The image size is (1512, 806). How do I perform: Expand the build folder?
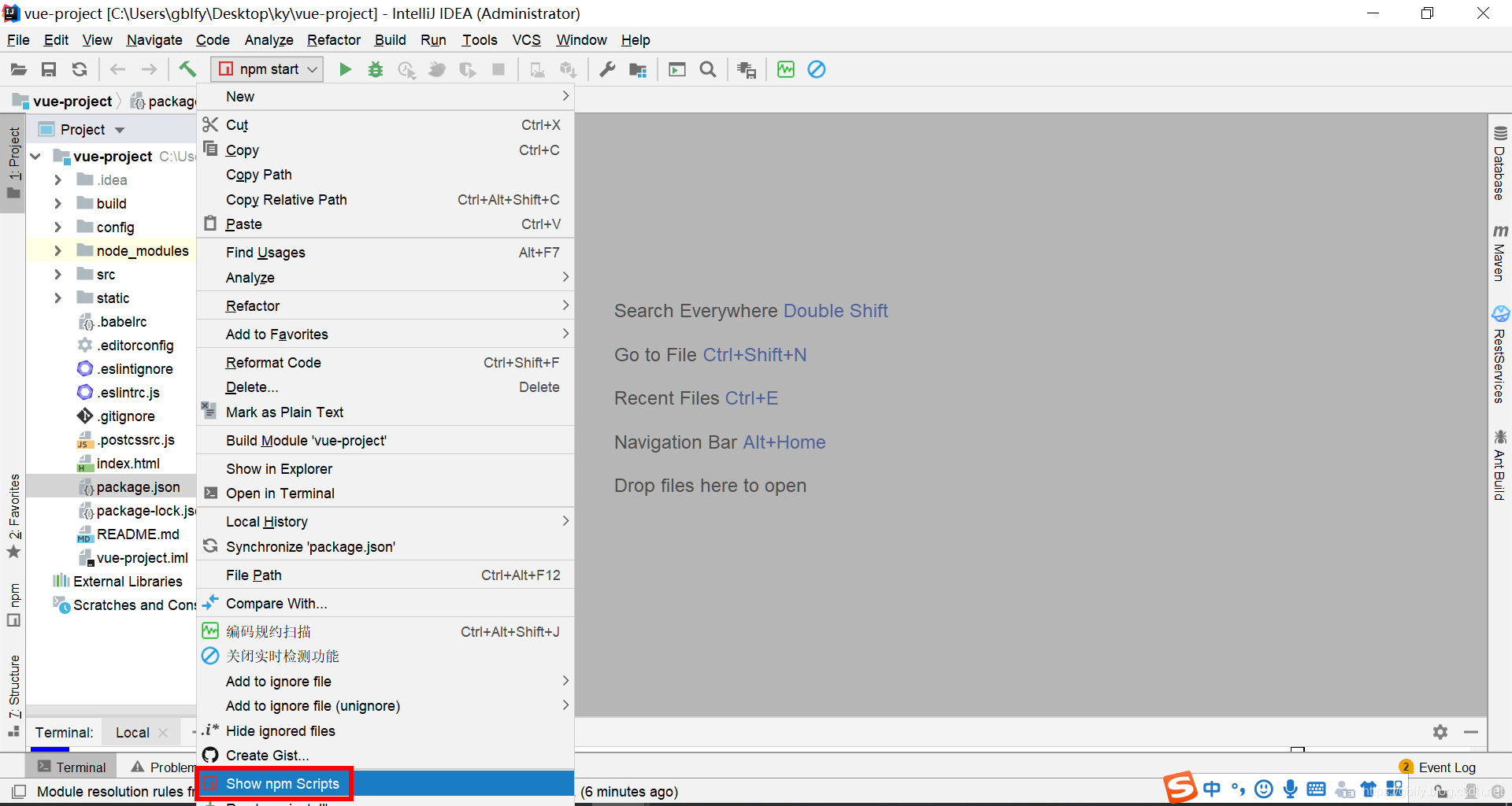pos(57,204)
